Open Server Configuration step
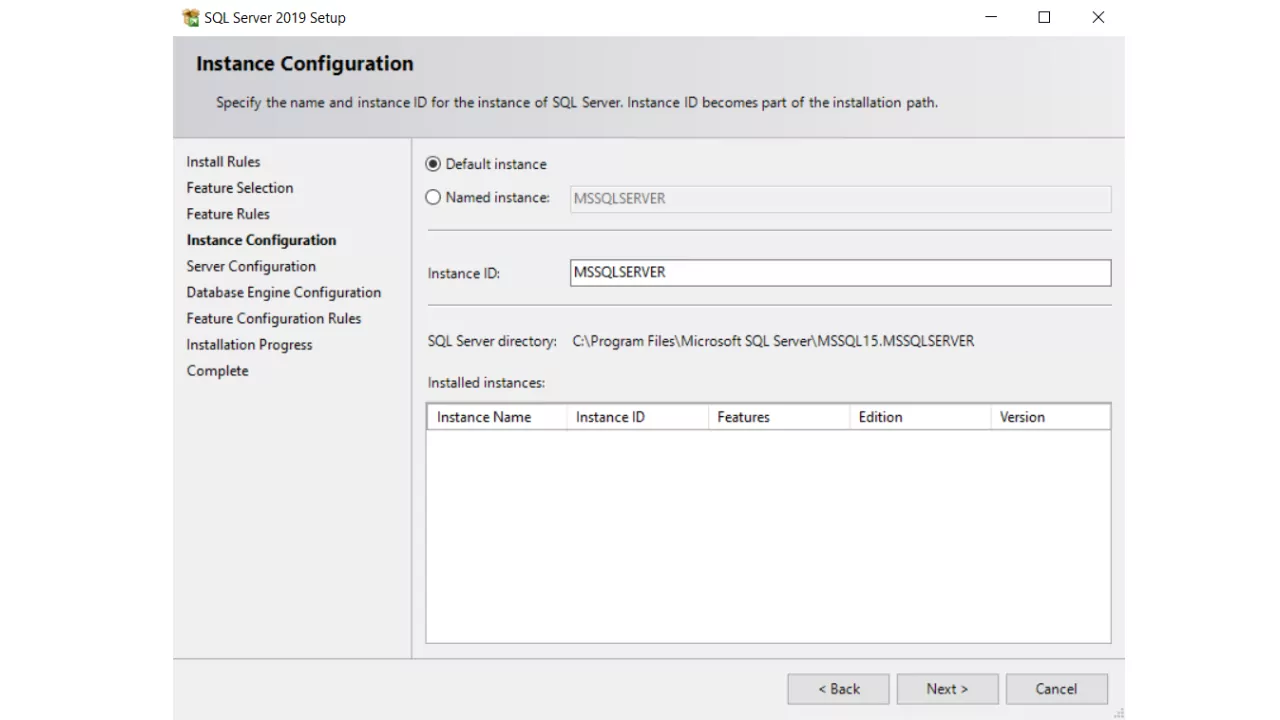 (x=251, y=266)
